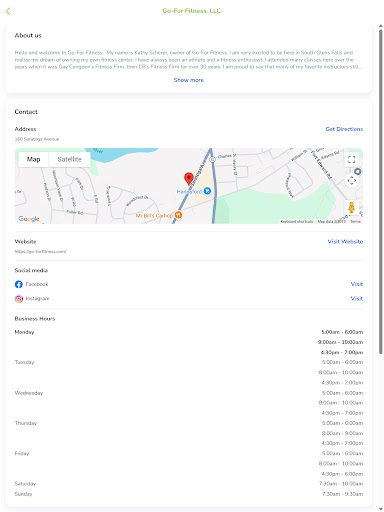Click the Instagram logo icon

pyautogui.click(x=19, y=298)
